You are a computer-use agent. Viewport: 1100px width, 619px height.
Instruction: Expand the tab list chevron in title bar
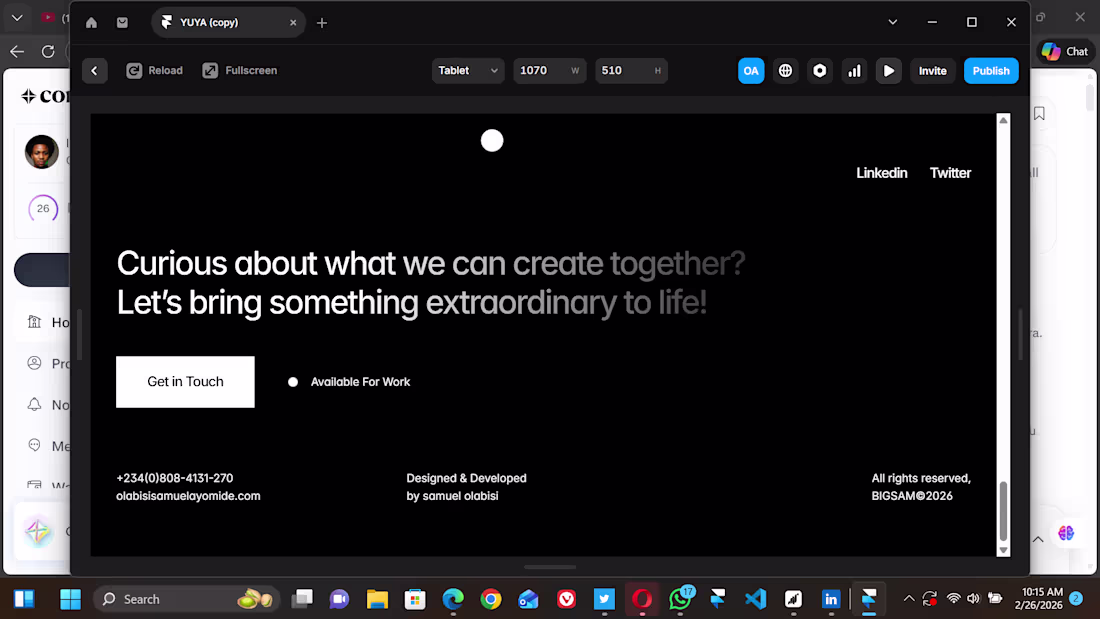(x=892, y=22)
